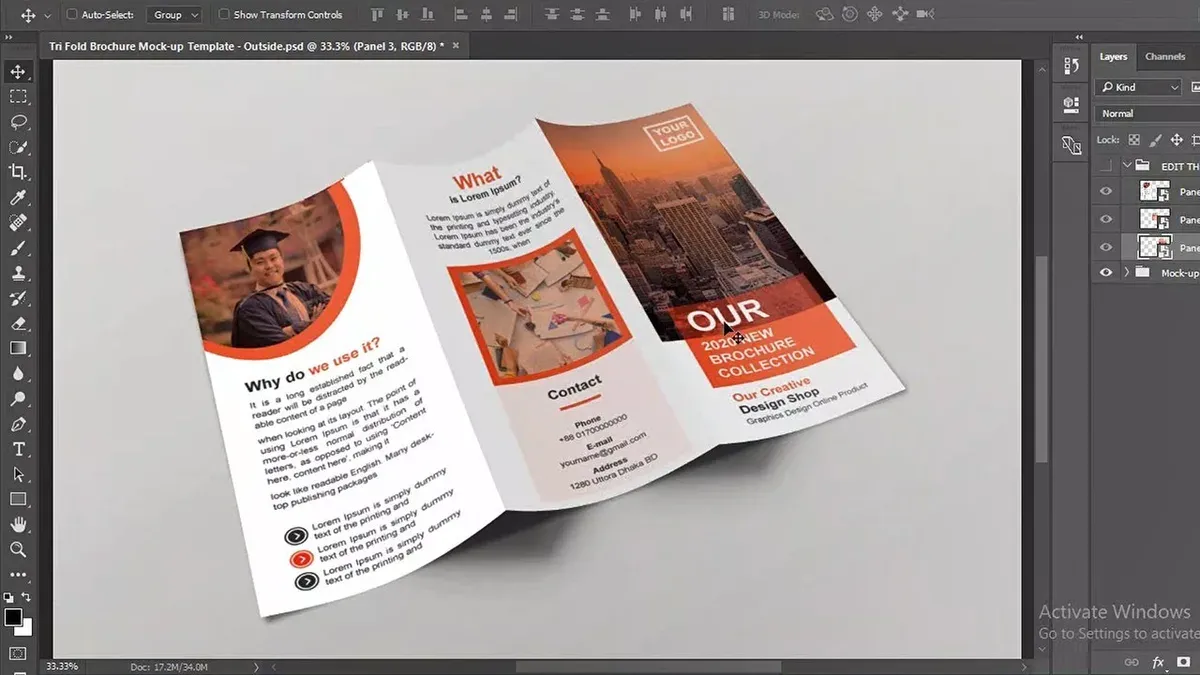Select the Eyedropper tool
Image resolution: width=1200 pixels, height=675 pixels.
tap(18, 198)
